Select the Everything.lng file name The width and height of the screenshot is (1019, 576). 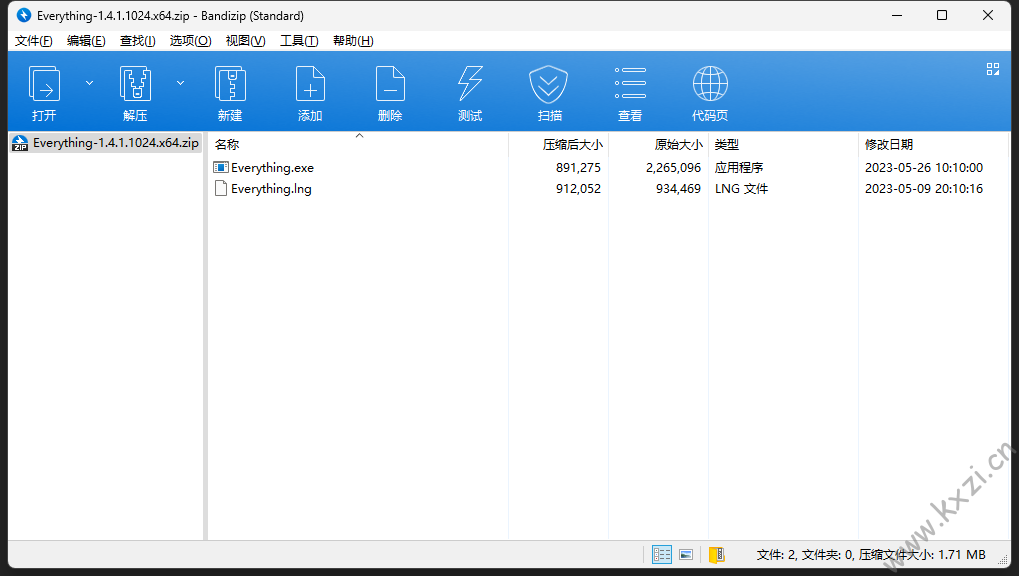pos(271,189)
